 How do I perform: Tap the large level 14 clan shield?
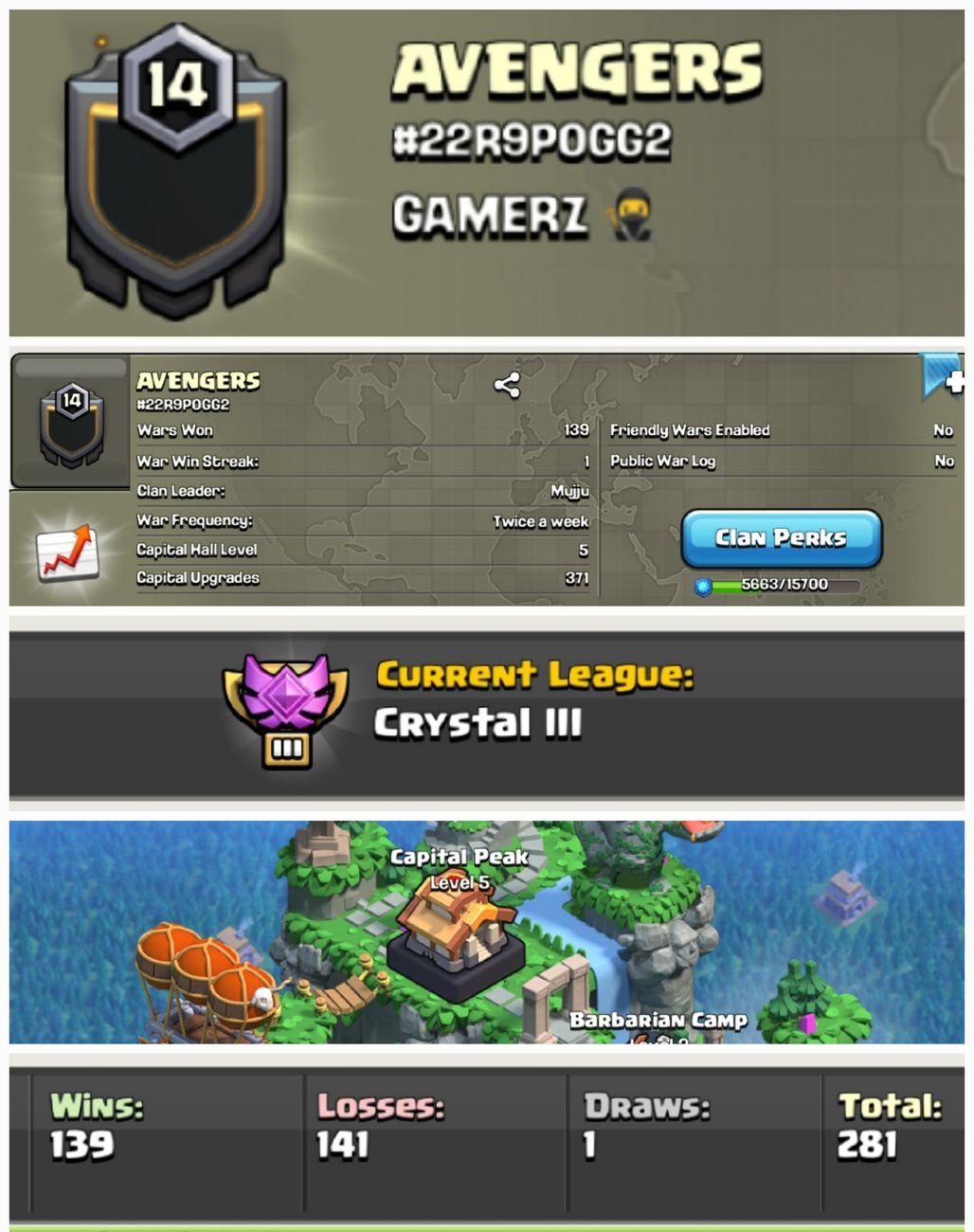tap(175, 171)
